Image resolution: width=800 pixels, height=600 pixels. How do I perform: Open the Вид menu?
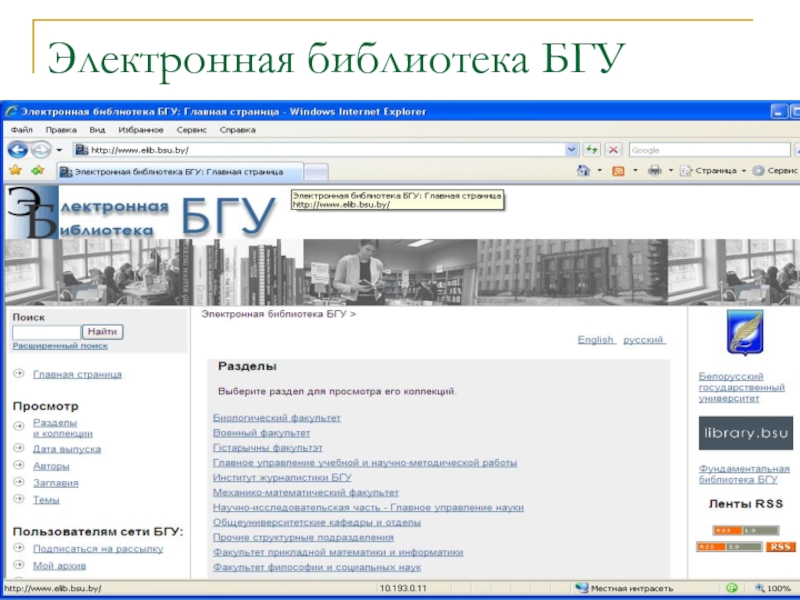(97, 130)
